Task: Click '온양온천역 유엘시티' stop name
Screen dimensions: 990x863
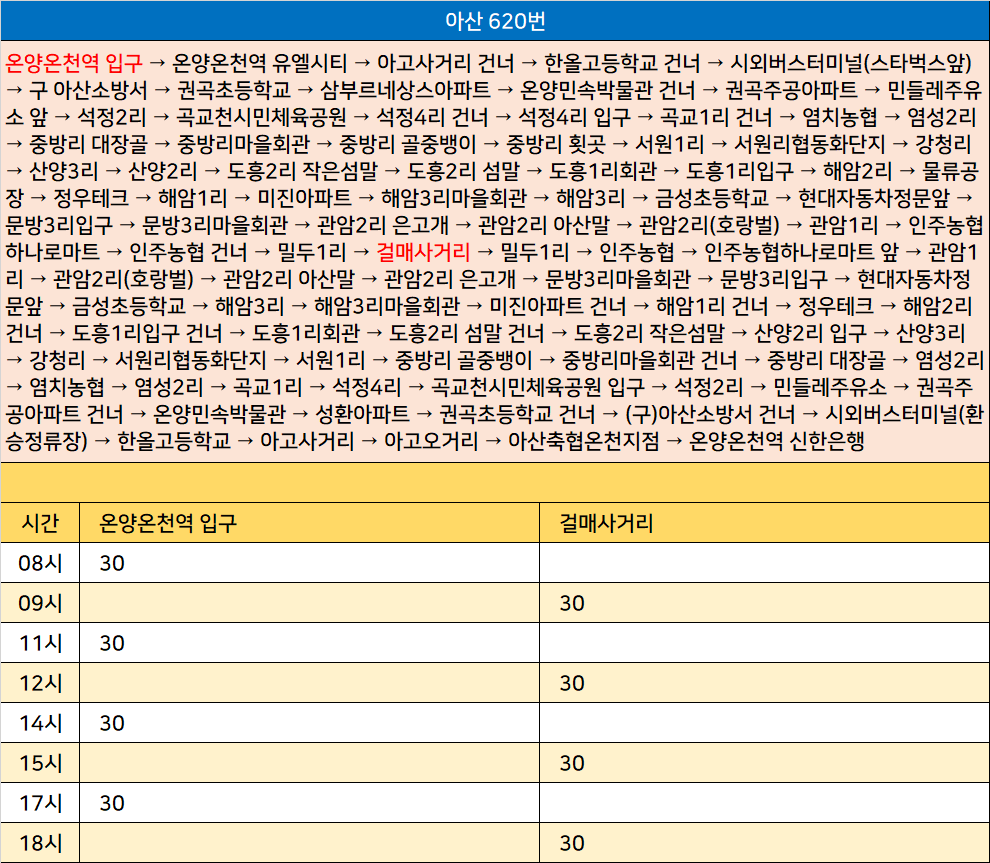Action: (x=259, y=62)
